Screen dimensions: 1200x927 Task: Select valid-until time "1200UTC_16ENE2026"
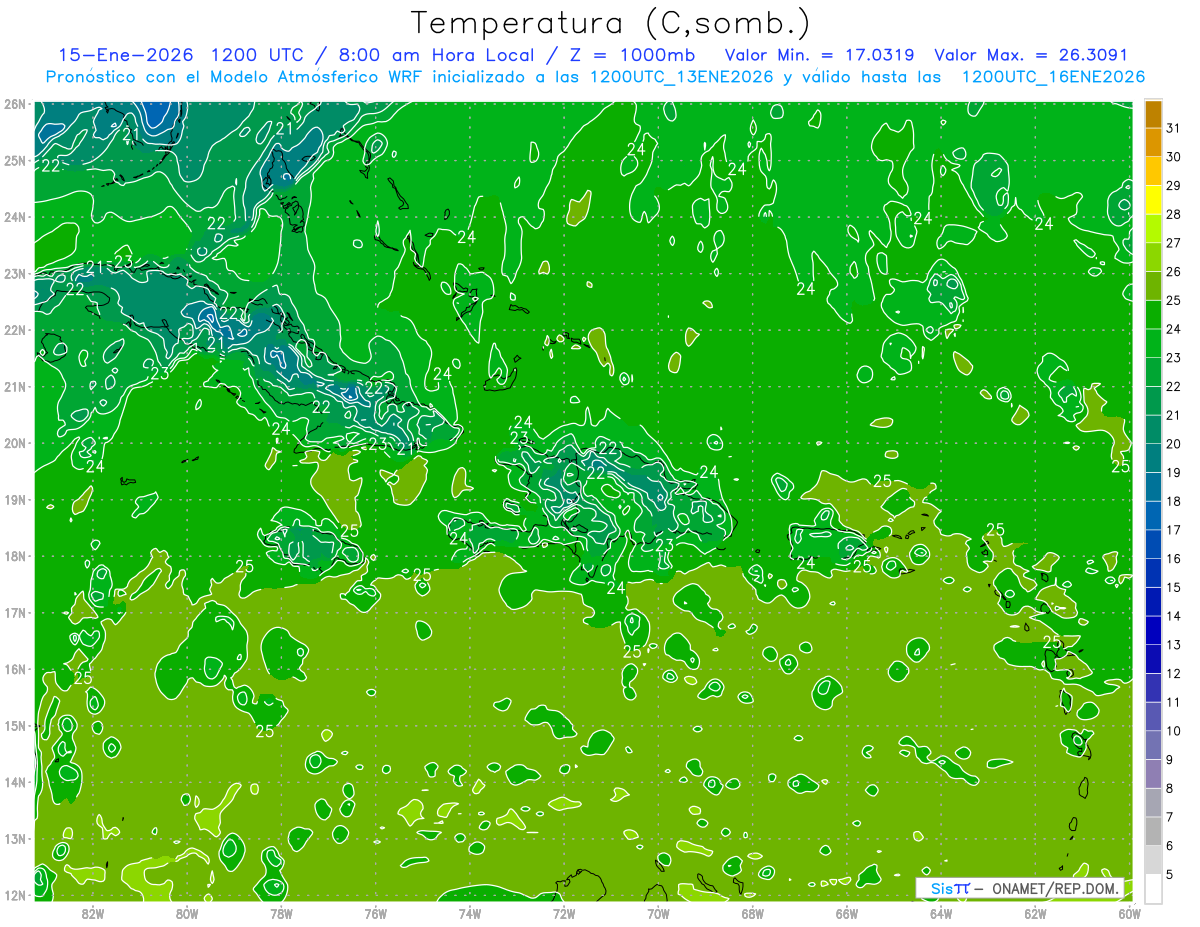1053,77
